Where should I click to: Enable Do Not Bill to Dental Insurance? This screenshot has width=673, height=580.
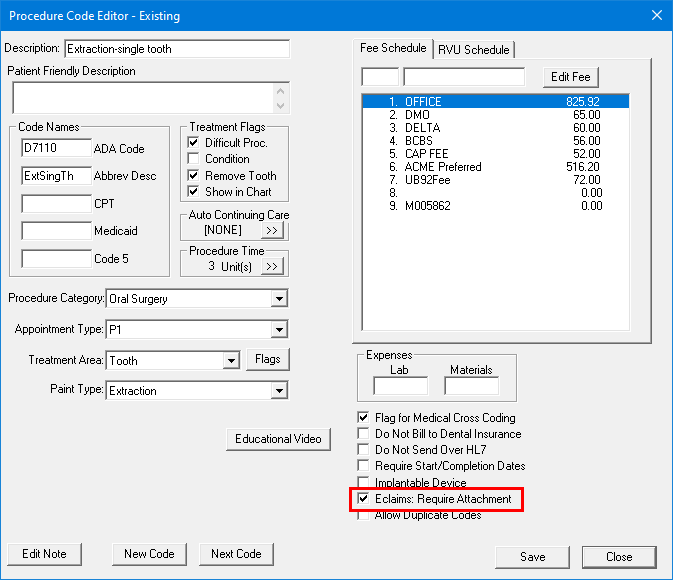coord(364,434)
